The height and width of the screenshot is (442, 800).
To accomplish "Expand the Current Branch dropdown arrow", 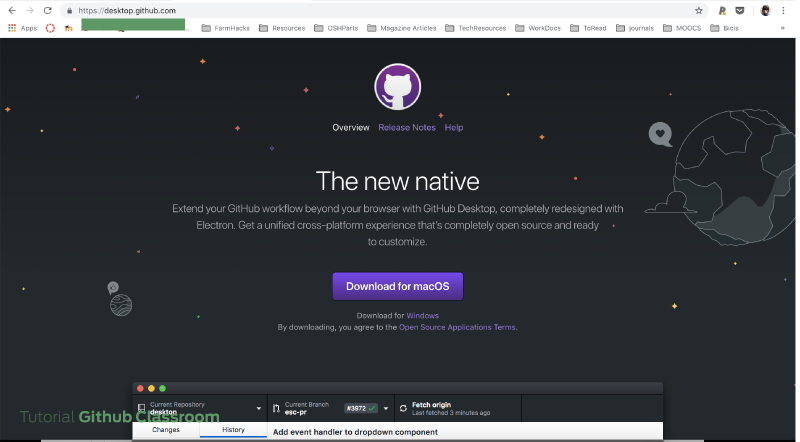I will click(x=386, y=408).
